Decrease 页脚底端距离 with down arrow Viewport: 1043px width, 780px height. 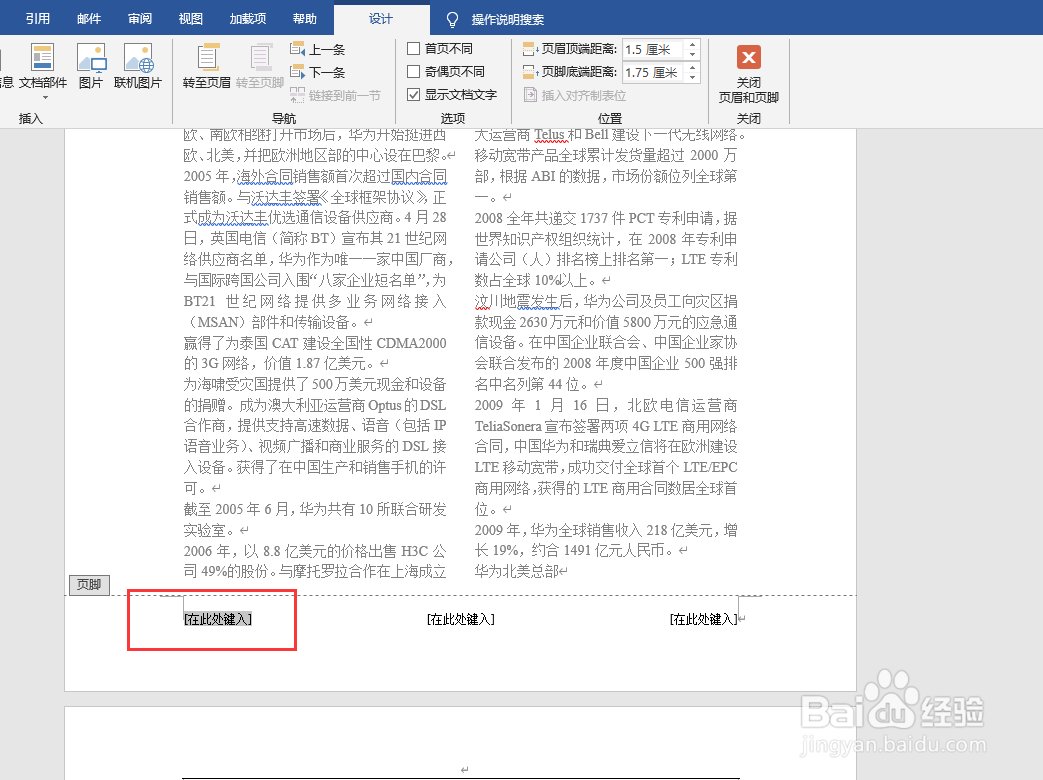tap(693, 76)
